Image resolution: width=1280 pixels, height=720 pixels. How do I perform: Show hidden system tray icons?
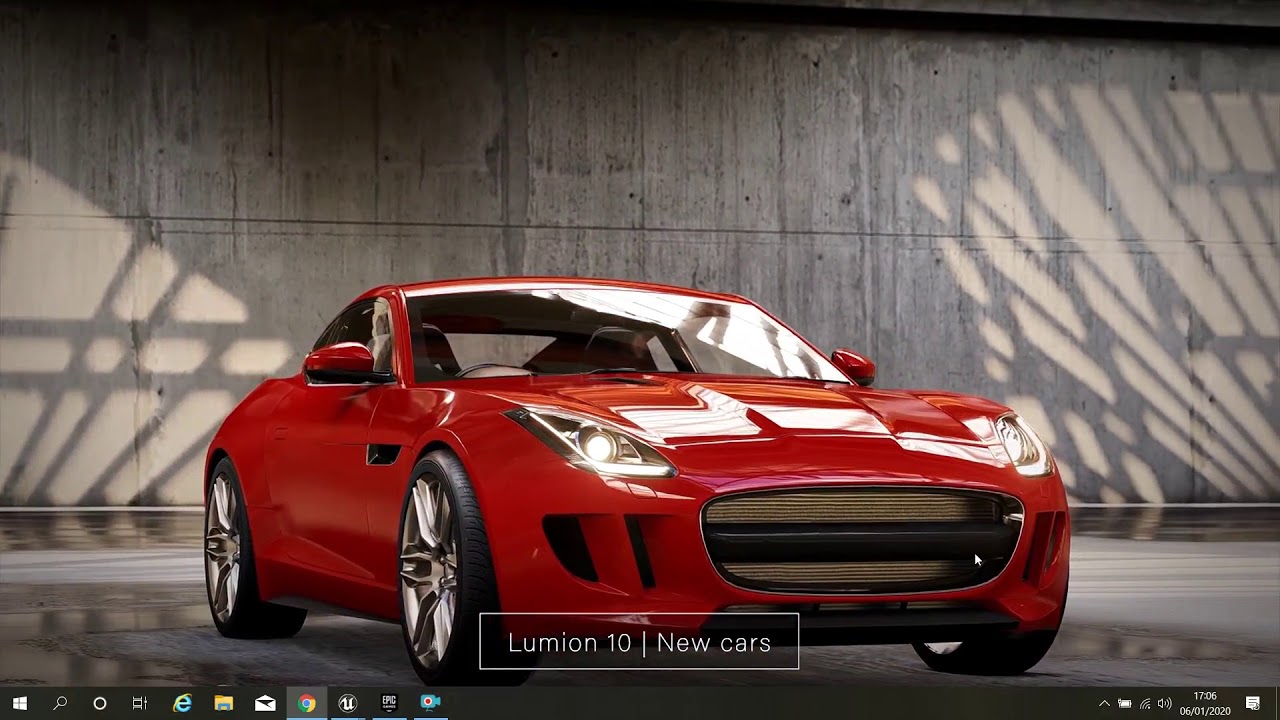[x=1104, y=703]
